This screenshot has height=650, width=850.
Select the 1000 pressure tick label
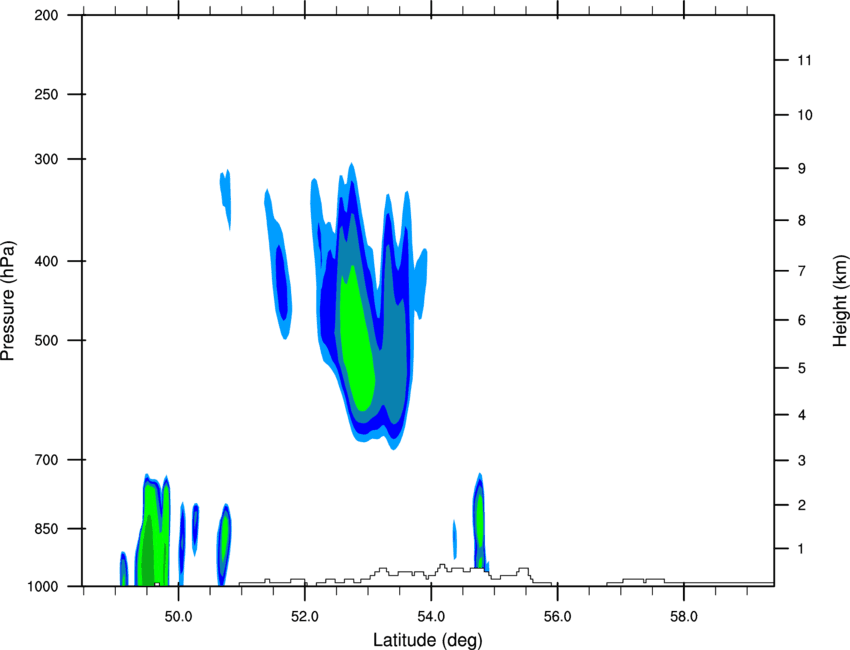pos(43,586)
